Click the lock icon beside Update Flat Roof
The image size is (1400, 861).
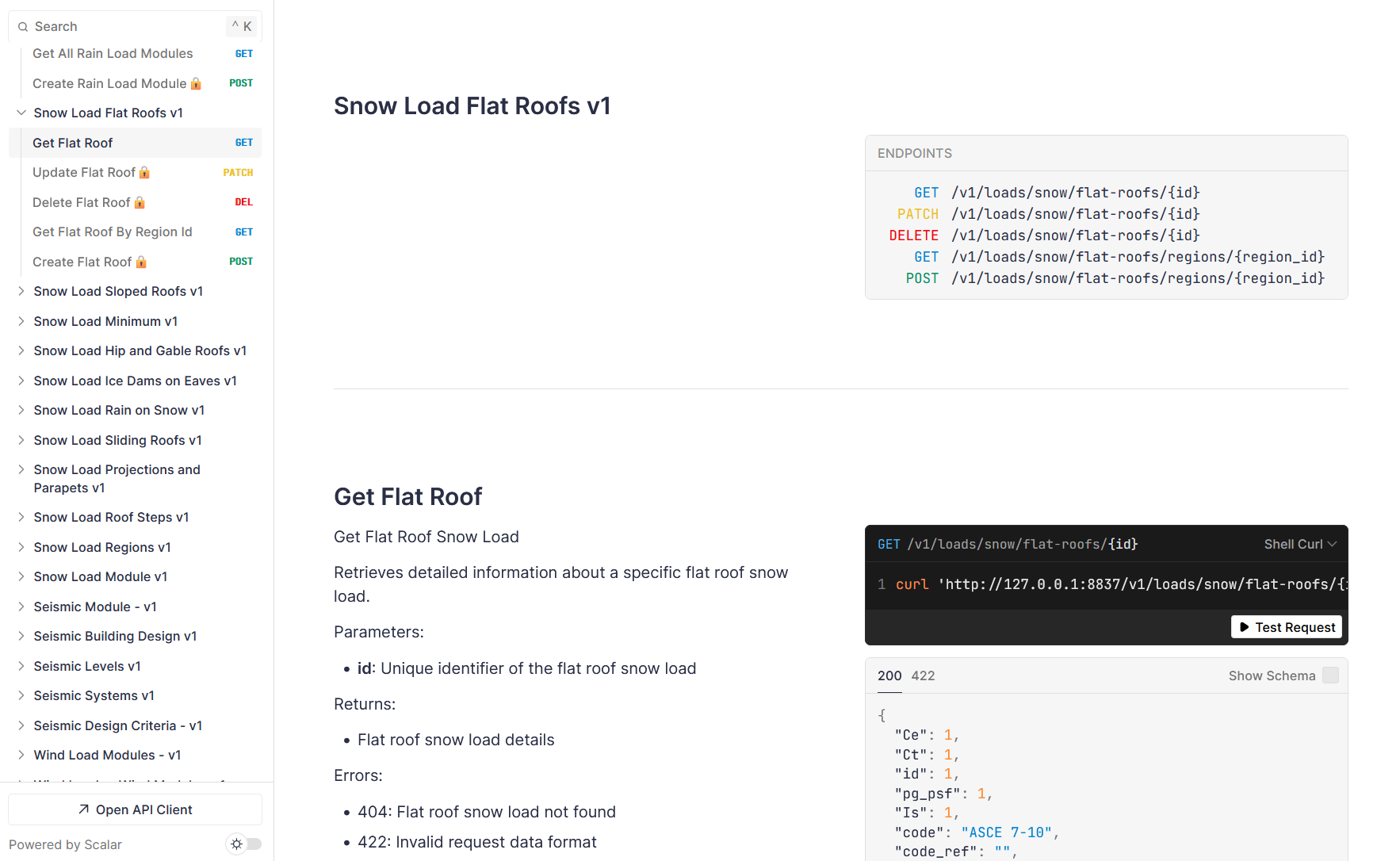coord(145,172)
